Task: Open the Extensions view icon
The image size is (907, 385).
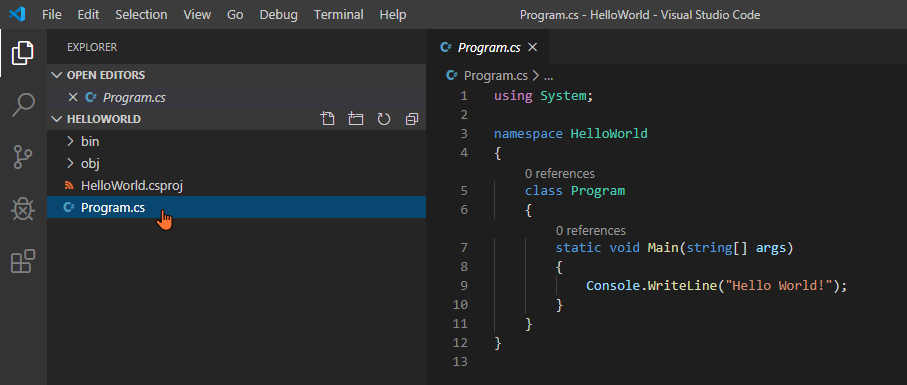Action: tap(23, 261)
